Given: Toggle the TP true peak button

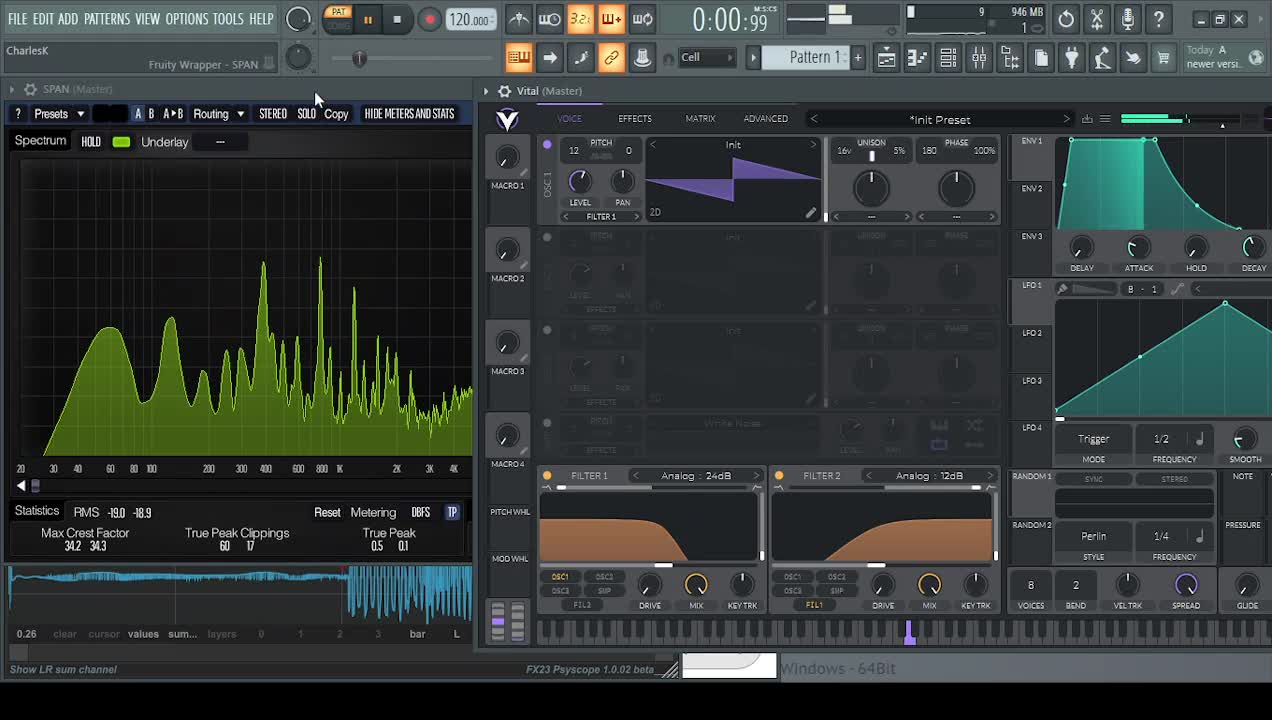Looking at the screenshot, I should pyautogui.click(x=452, y=513).
